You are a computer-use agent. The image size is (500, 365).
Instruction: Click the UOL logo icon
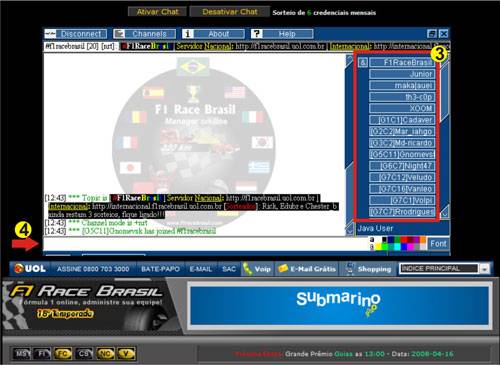tap(30, 268)
